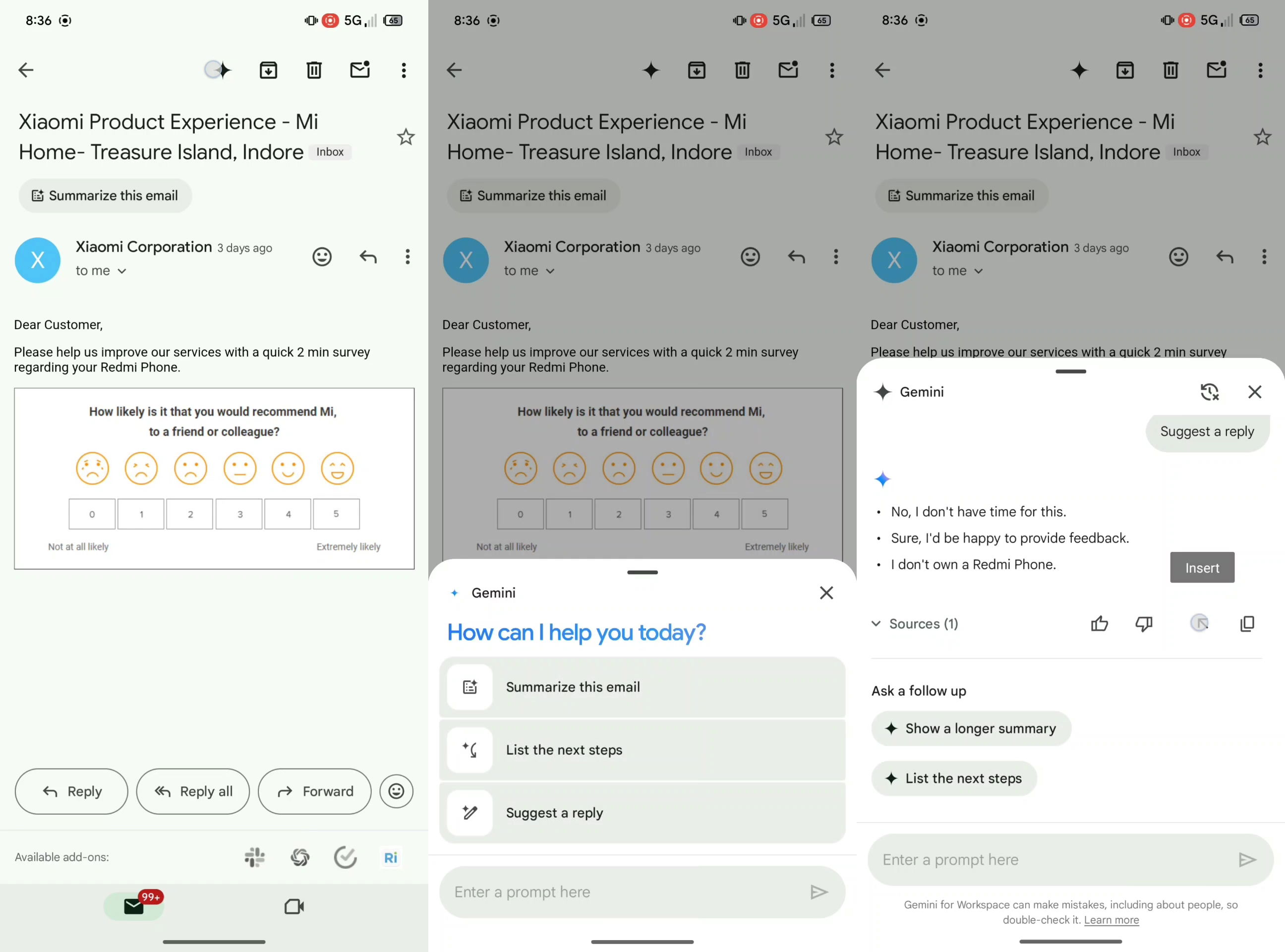This screenshot has width=1285, height=952.
Task: Choose 'Suggest a reply' in middle Gemini panel
Action: point(642,813)
